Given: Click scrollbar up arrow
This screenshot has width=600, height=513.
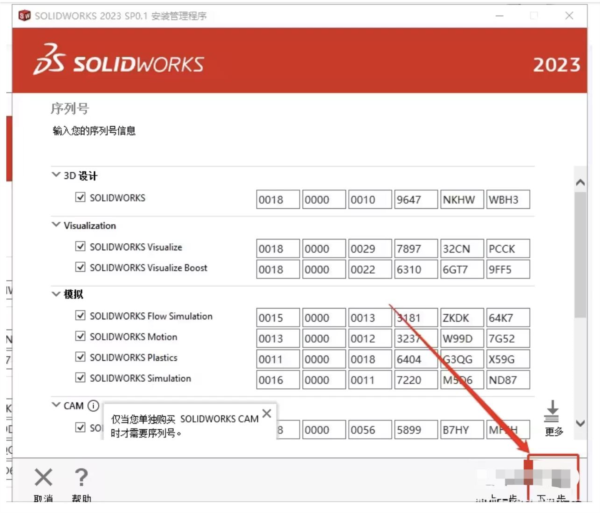Looking at the screenshot, I should pyautogui.click(x=580, y=182).
